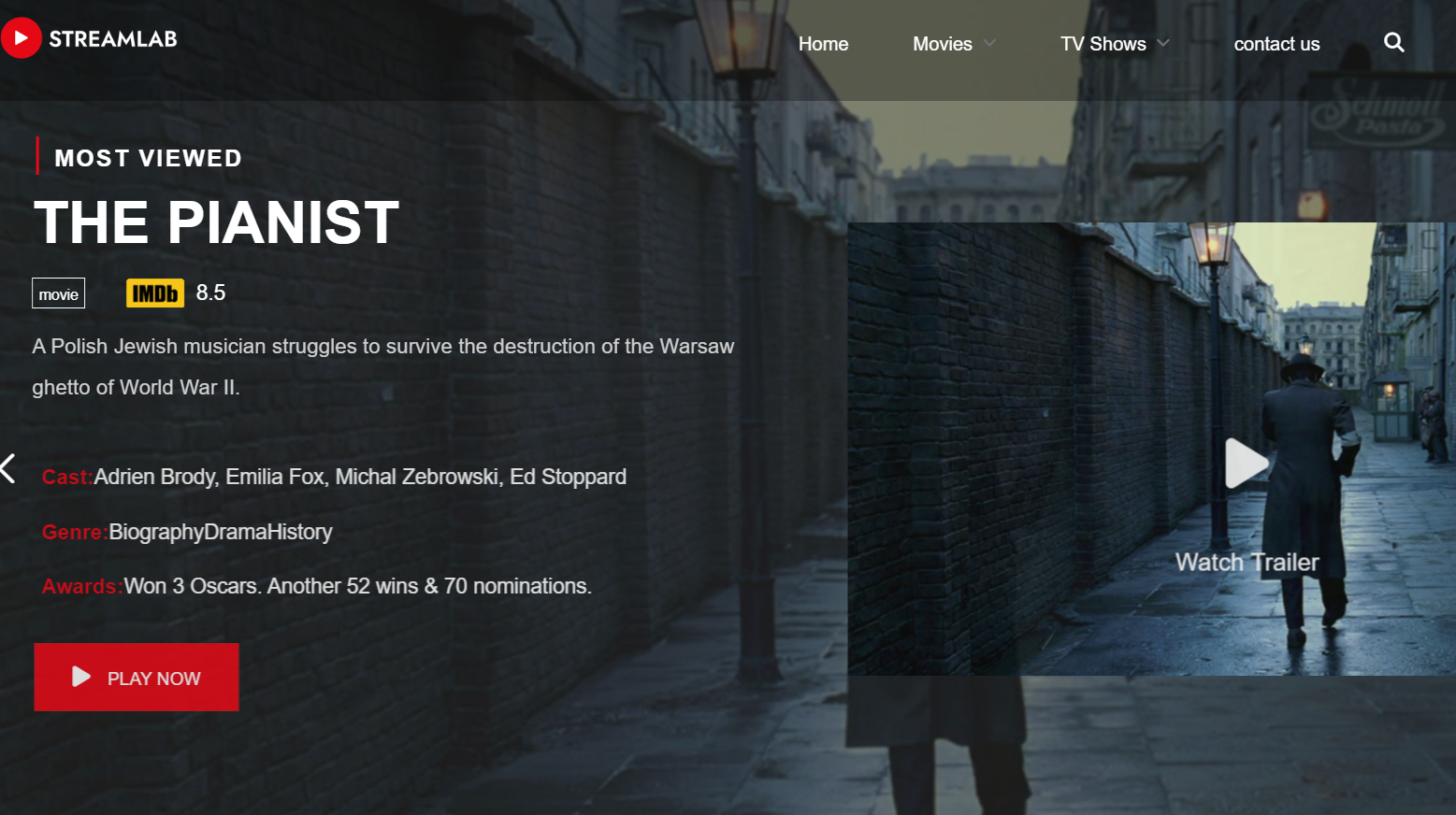Click the STREAMLAB brand text

(x=113, y=39)
